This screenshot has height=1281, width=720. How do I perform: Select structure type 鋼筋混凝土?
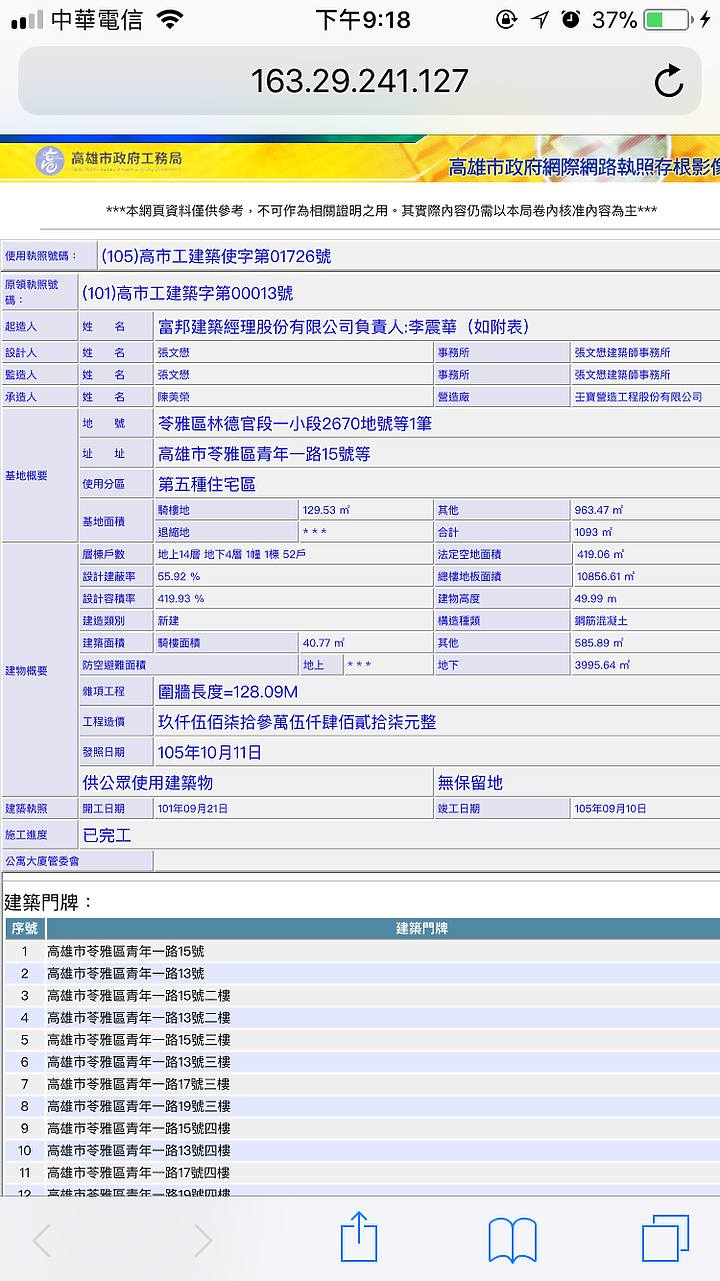(x=601, y=620)
